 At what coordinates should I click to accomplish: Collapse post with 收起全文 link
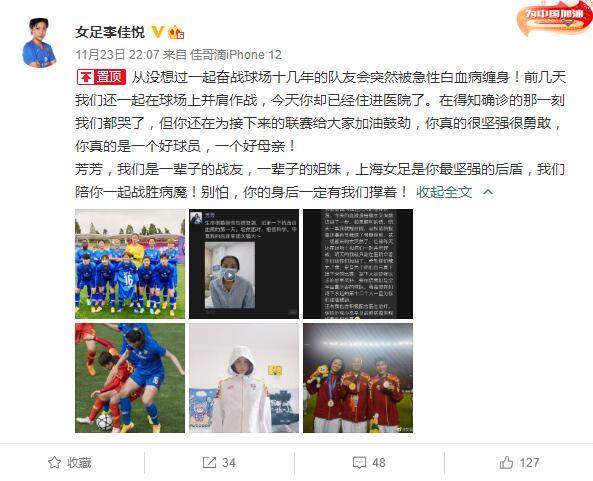(x=444, y=192)
